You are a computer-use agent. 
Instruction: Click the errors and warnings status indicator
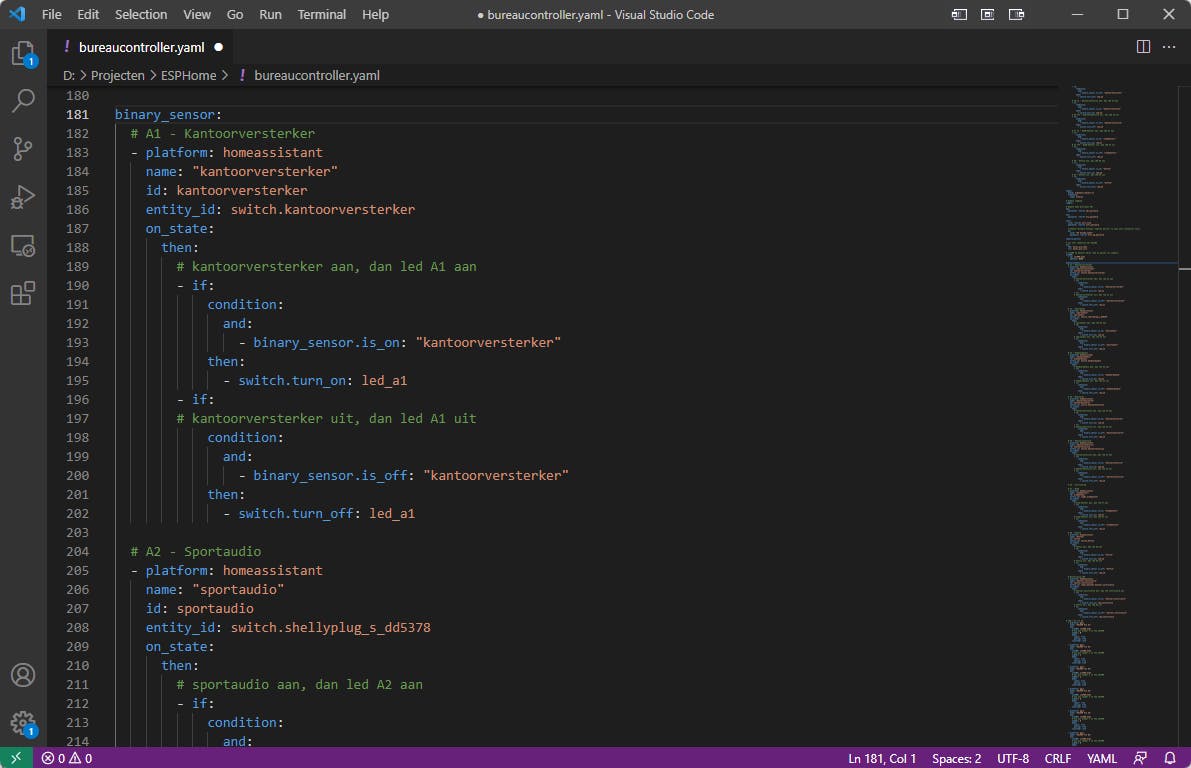(x=66, y=759)
